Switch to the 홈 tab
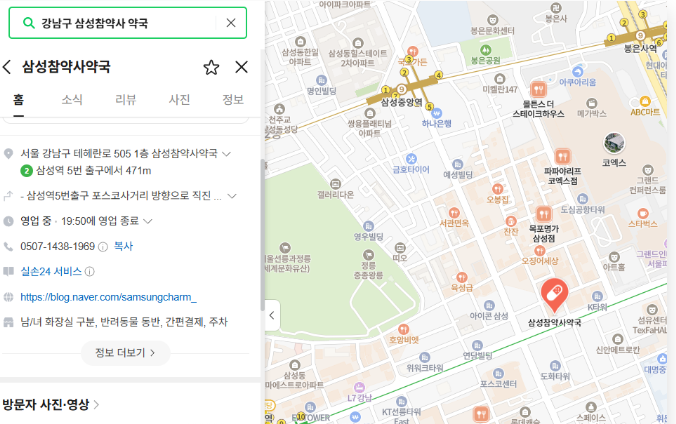The width and height of the screenshot is (676, 424). click(x=18, y=100)
